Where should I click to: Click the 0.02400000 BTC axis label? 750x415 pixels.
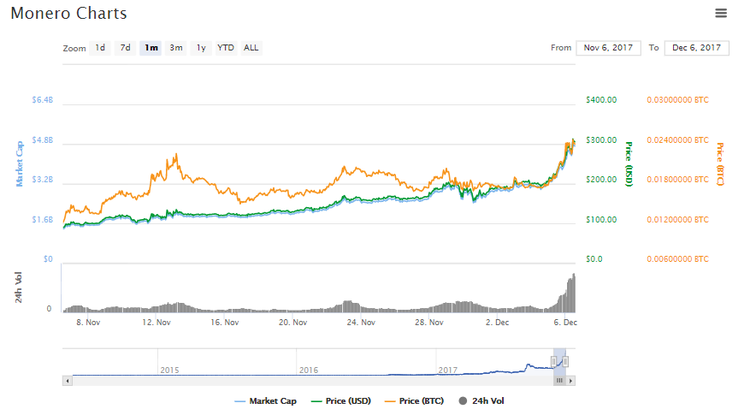point(678,140)
